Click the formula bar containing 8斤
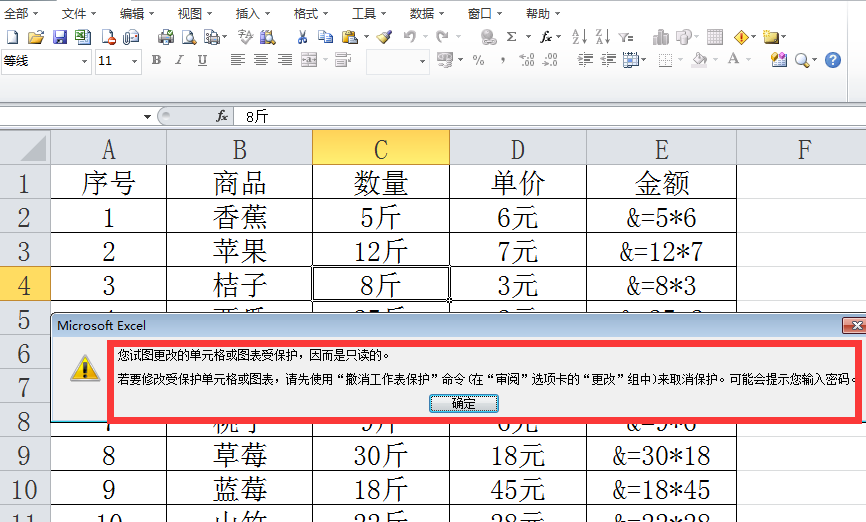Viewport: 866px width, 522px height. [x=550, y=117]
